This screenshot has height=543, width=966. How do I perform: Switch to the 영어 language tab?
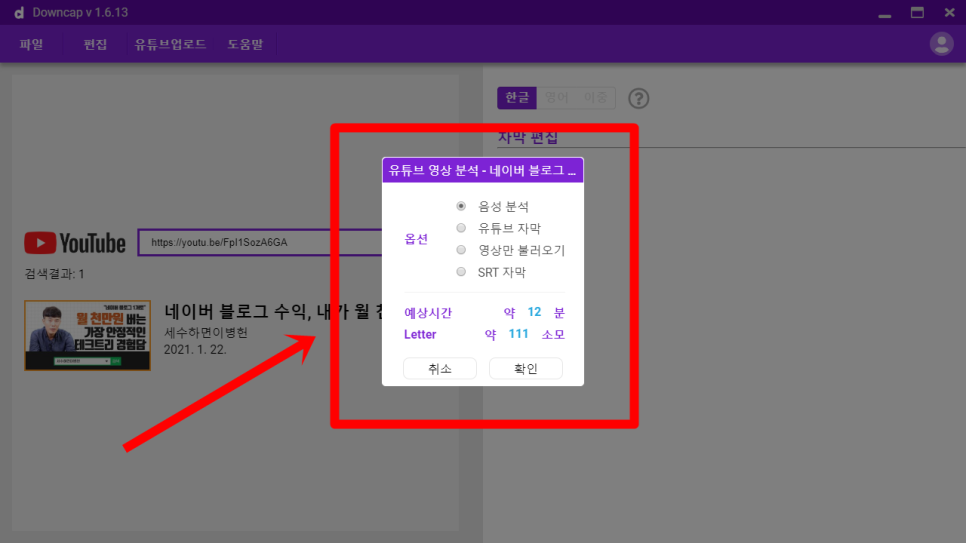coord(556,98)
